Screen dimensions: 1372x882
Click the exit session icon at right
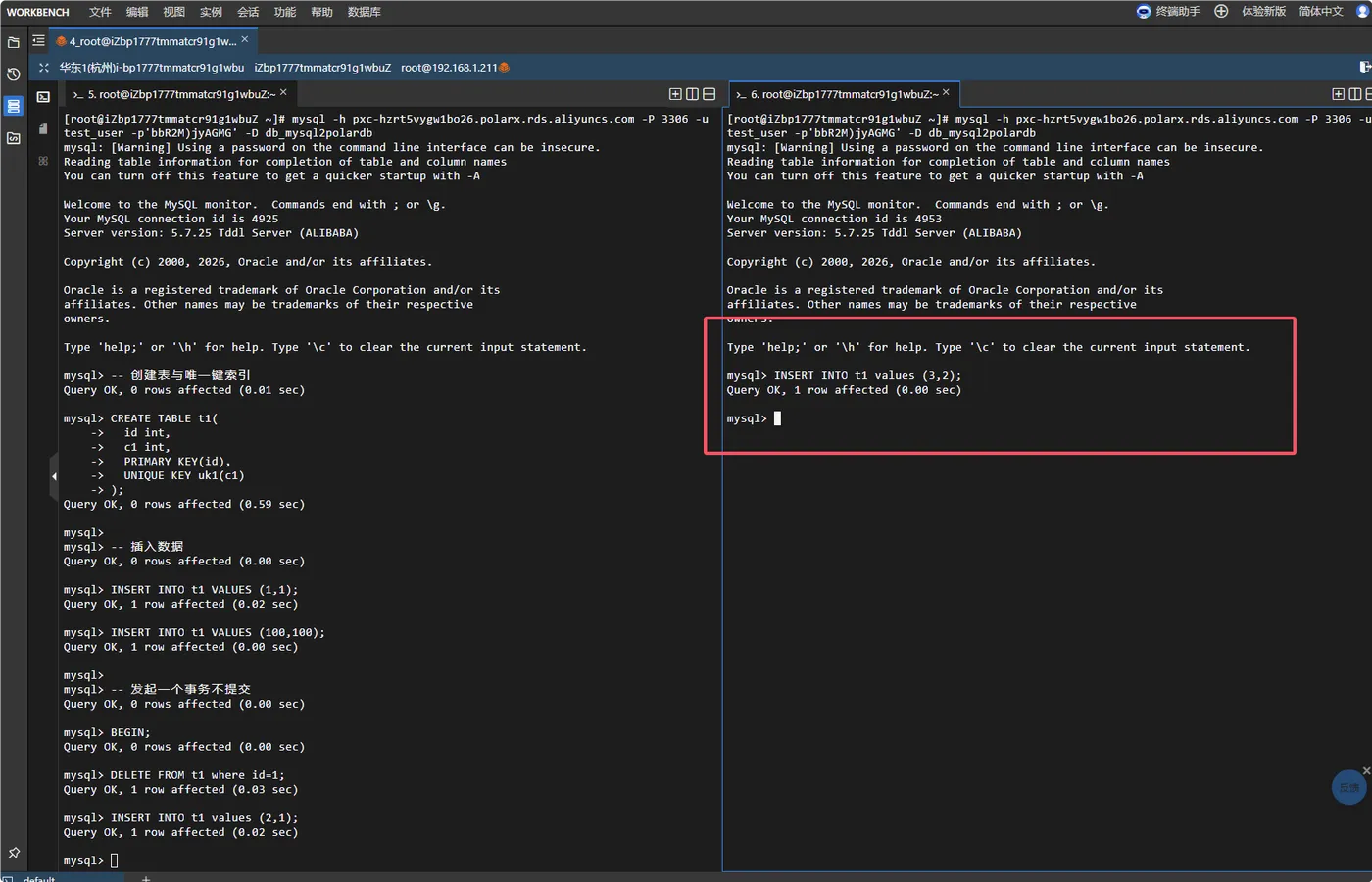coord(1365,67)
